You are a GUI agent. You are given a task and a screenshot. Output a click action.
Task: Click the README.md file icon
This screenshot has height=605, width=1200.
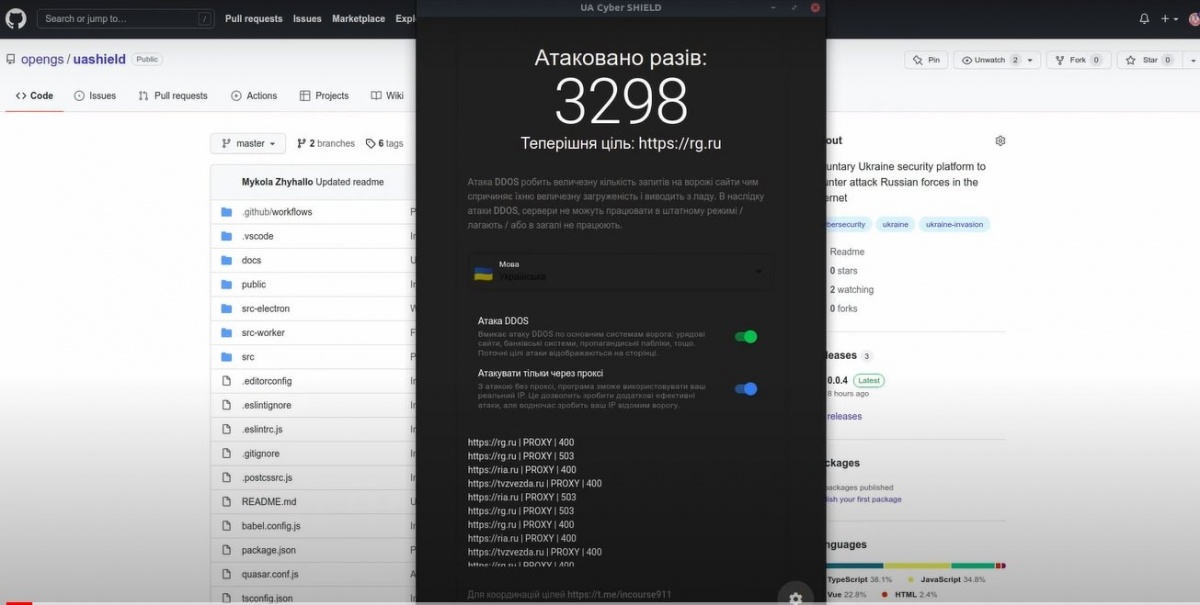(226, 502)
